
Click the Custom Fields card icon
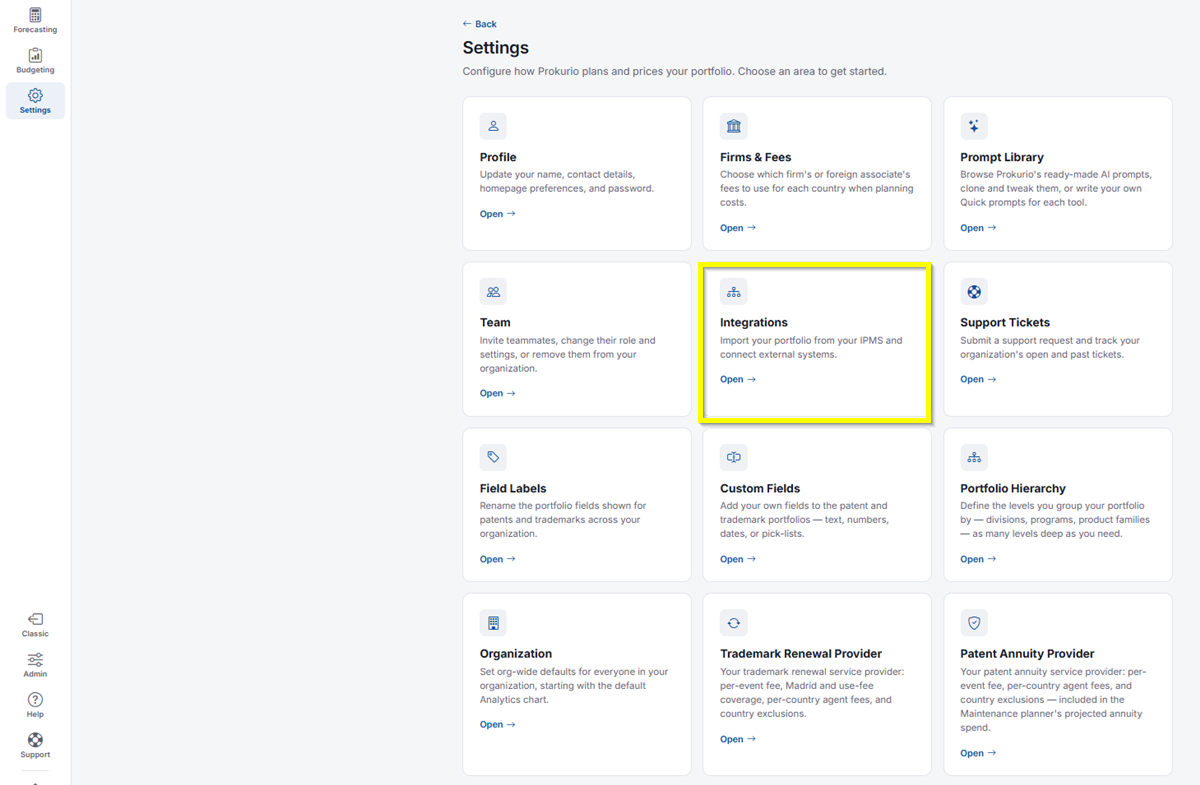tap(734, 457)
